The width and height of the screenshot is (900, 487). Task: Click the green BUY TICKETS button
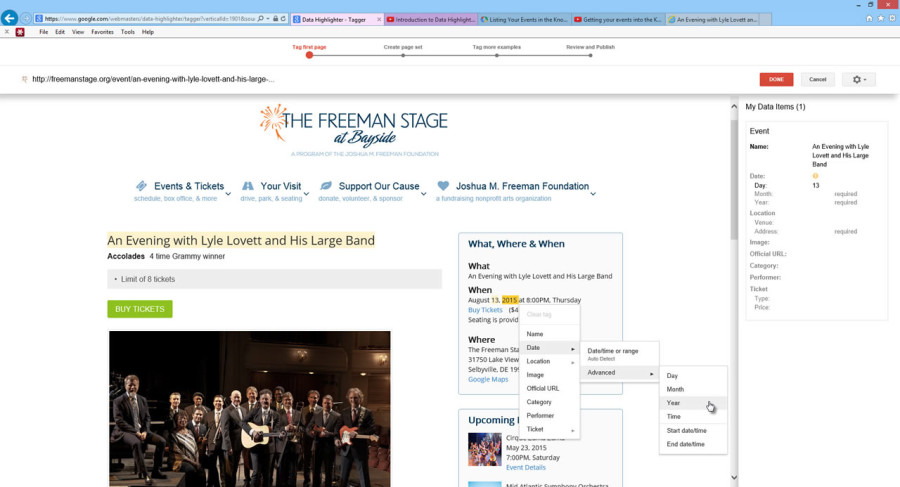point(139,309)
